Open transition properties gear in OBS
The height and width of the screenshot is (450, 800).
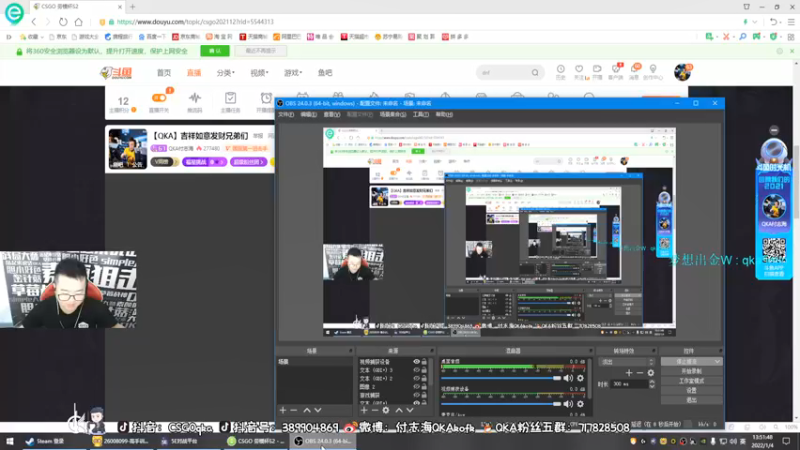click(651, 373)
